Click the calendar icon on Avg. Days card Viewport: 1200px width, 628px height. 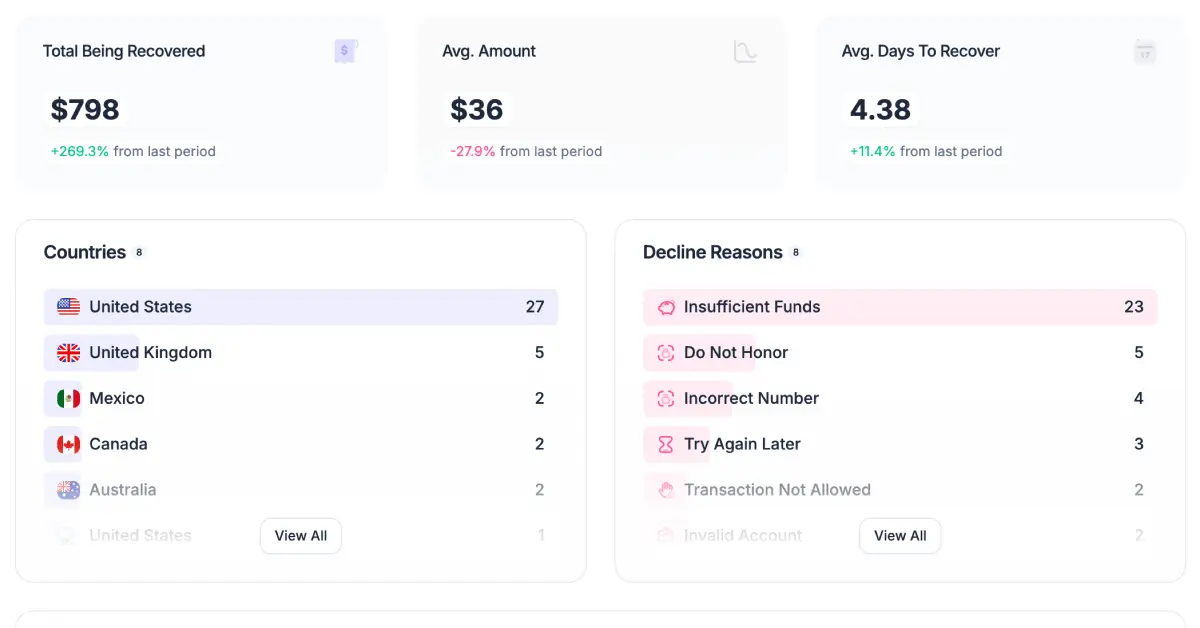pyautogui.click(x=1145, y=51)
